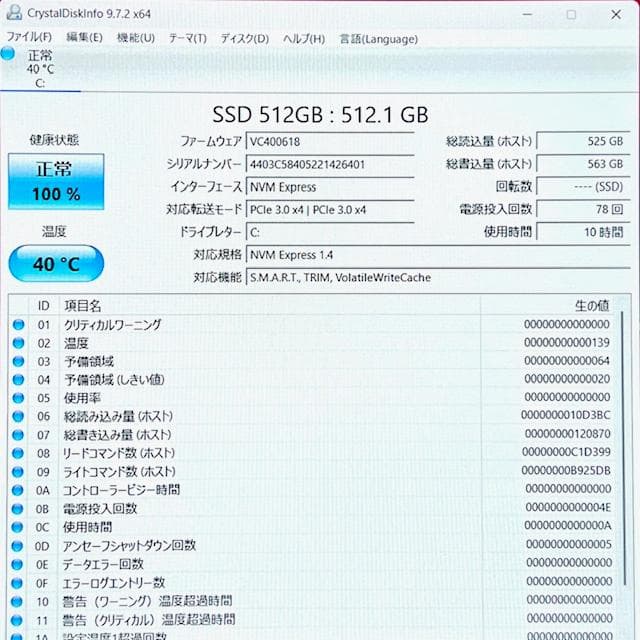Click the attribute list vertical scrollbar
This screenshot has height=640, width=640.
coord(623,449)
